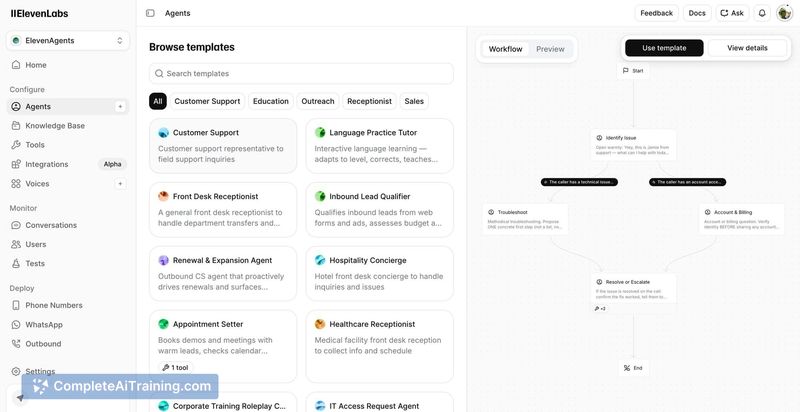Open Tests under Monitor
800x412 pixels.
pyautogui.click(x=68, y=264)
